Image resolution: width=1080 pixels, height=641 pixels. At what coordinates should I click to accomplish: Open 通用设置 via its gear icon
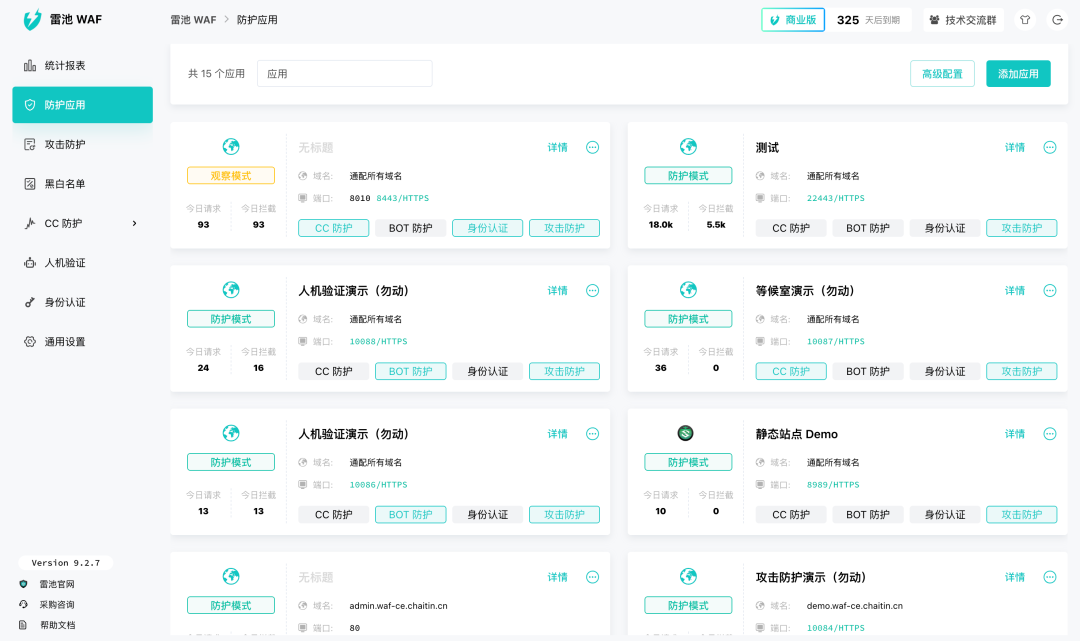(30, 341)
